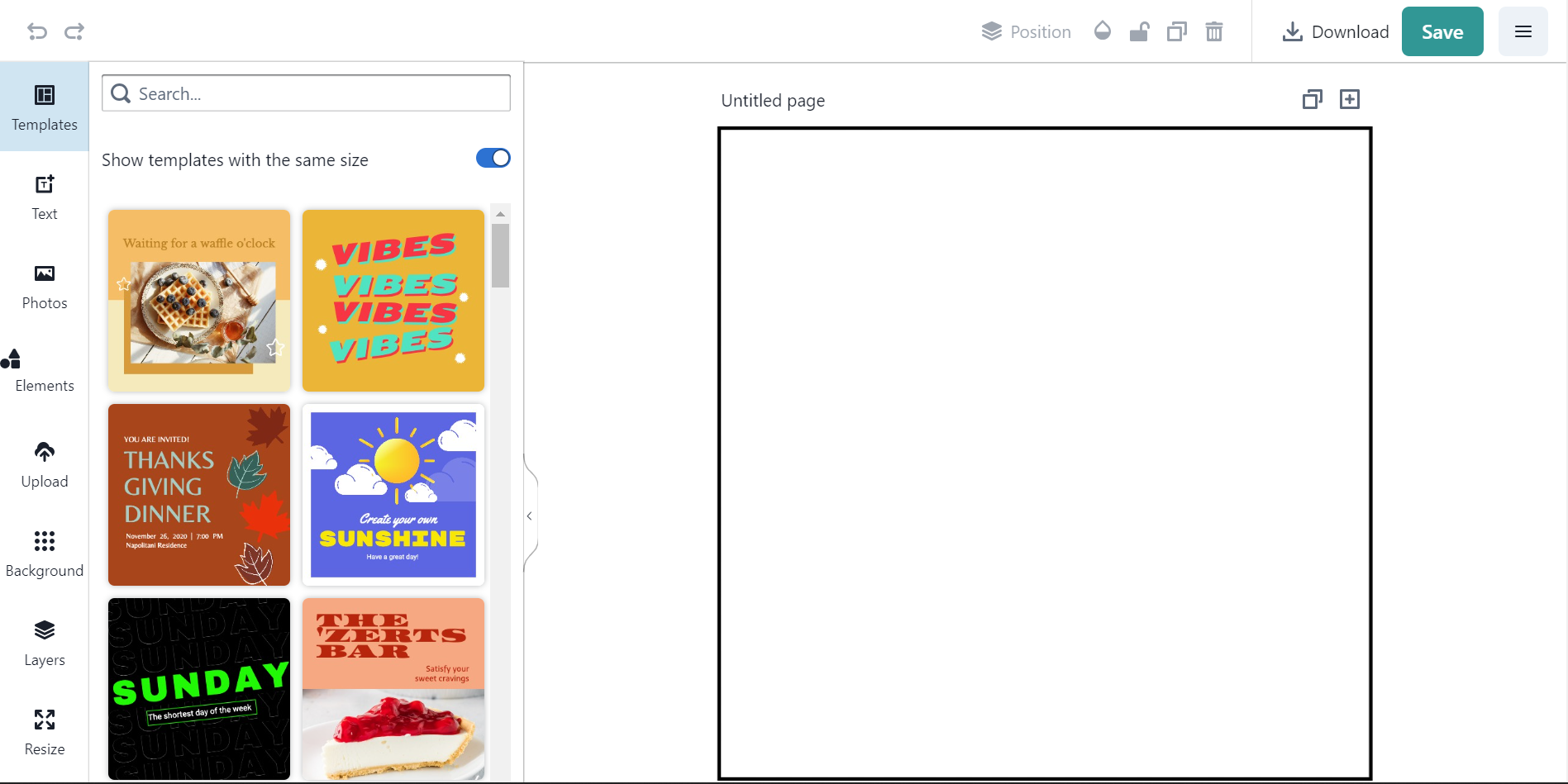The height and width of the screenshot is (784, 1568).
Task: Select the VIBES yellow template
Action: (x=393, y=301)
